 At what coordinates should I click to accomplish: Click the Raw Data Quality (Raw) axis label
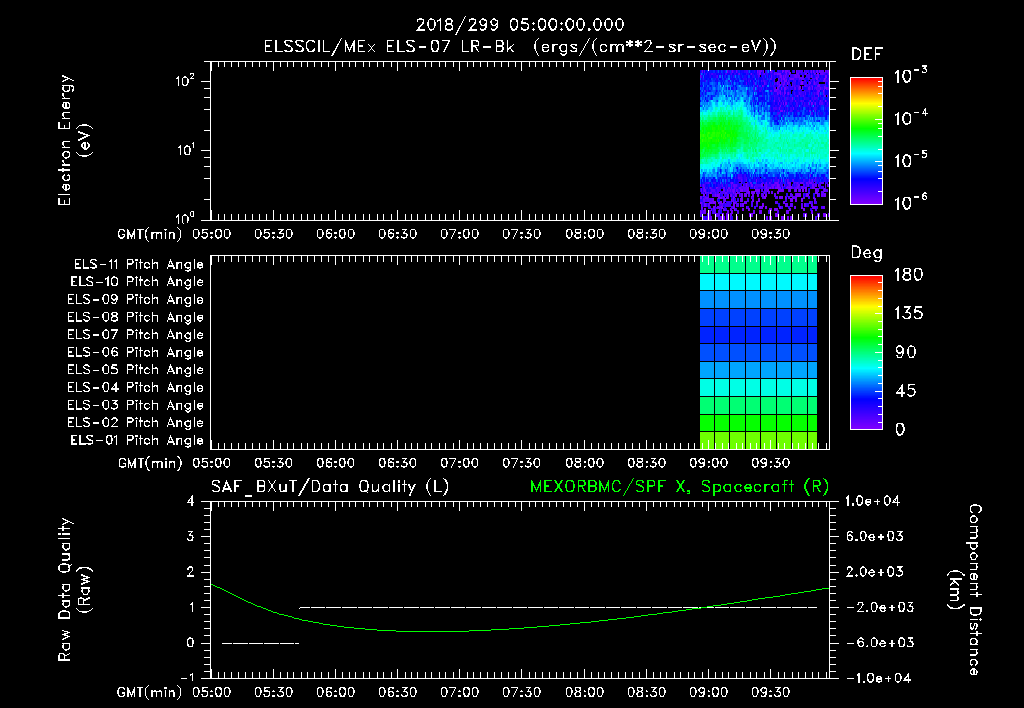click(x=74, y=590)
